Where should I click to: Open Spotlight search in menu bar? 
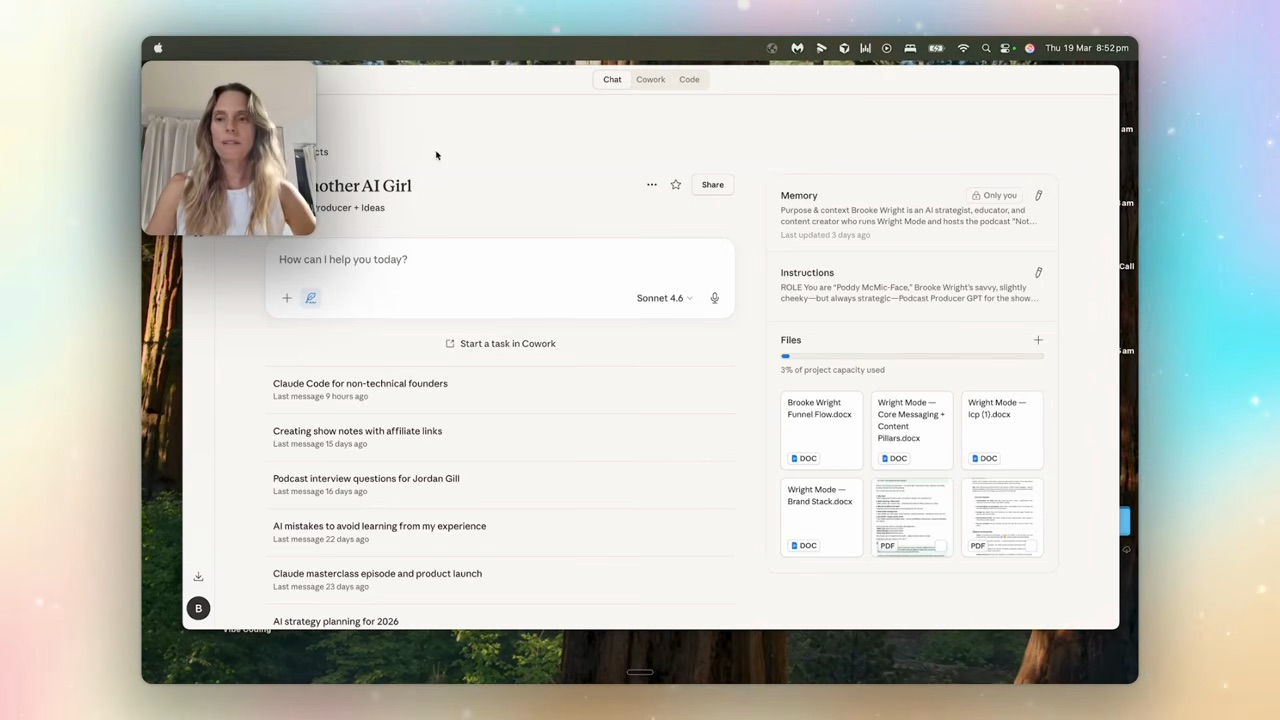tap(986, 48)
